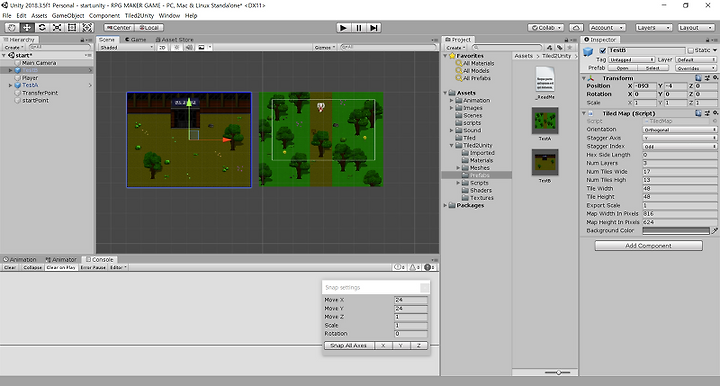The width and height of the screenshot is (720, 386).
Task: Select the Rotate tool
Action: point(42,28)
